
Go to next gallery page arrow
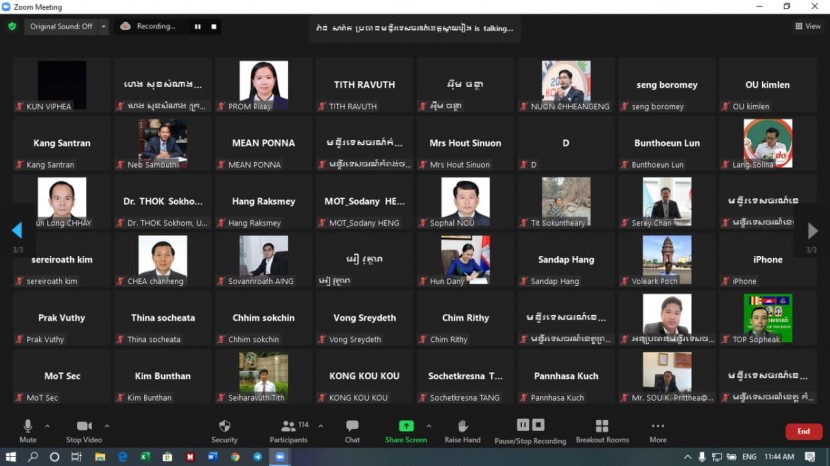[812, 231]
